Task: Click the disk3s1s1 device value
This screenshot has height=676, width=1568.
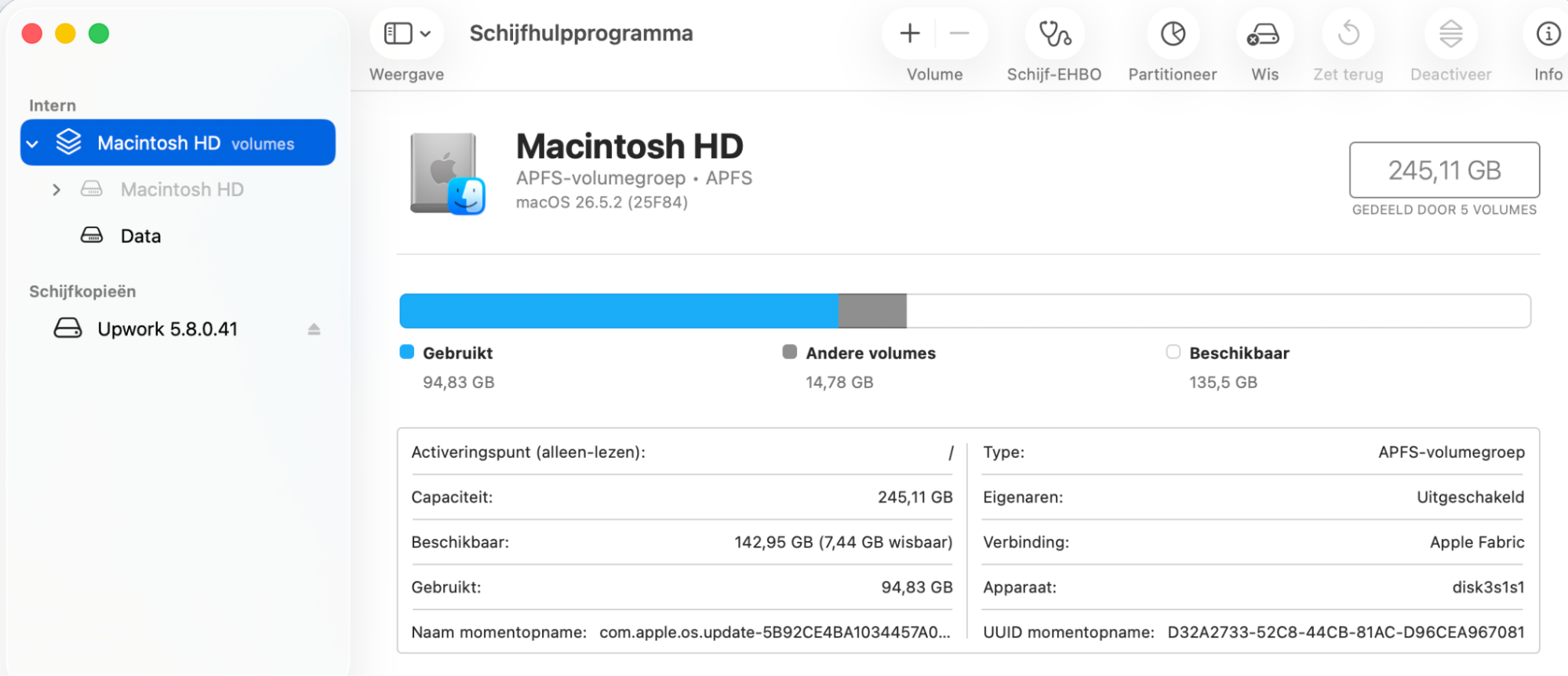Action: pos(1488,587)
